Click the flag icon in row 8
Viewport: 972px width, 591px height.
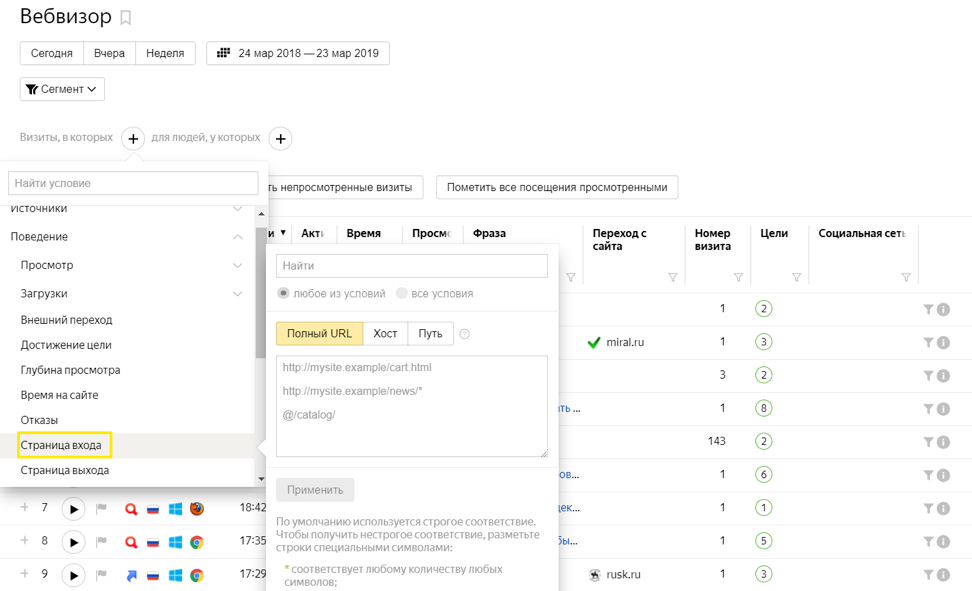point(101,542)
